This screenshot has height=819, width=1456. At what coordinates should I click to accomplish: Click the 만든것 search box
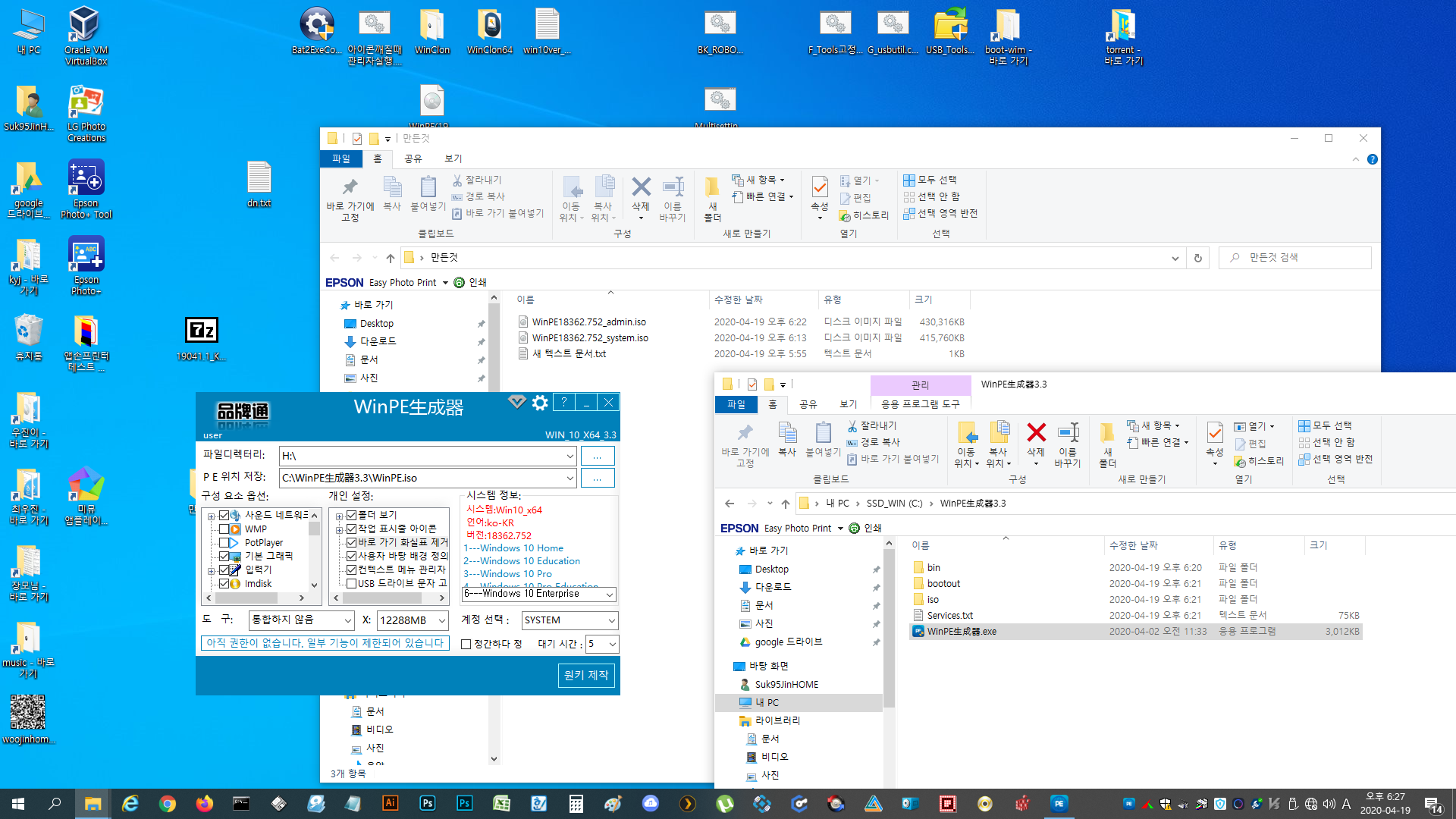pos(1295,258)
